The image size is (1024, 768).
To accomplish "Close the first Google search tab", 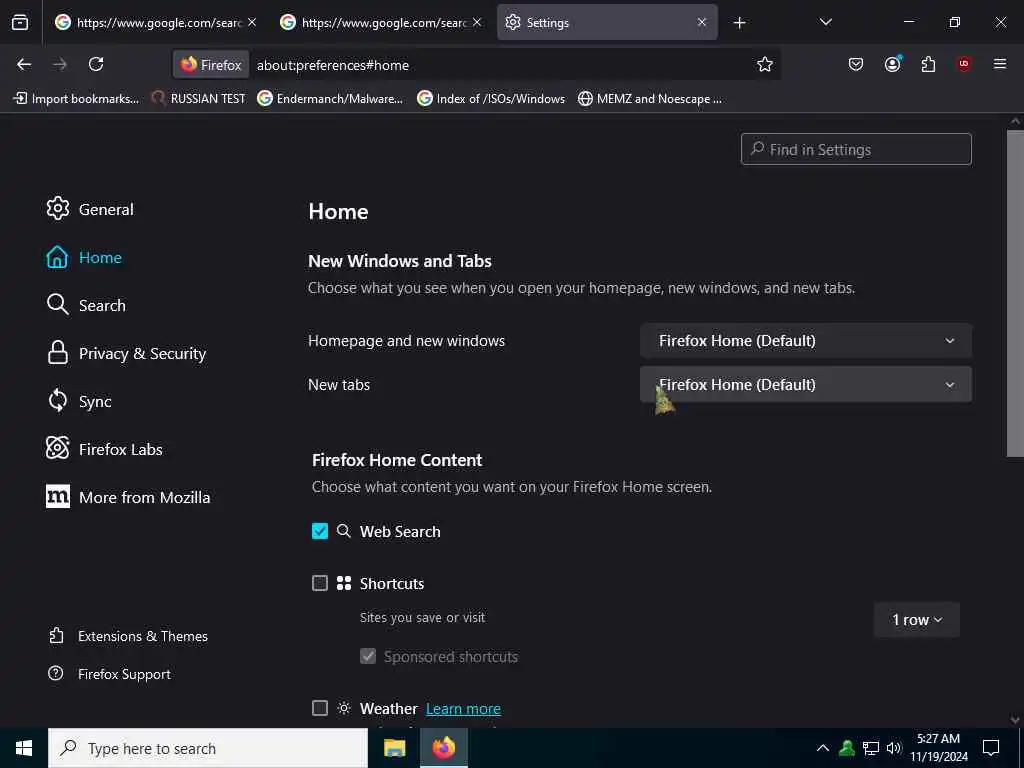I will coord(252,22).
